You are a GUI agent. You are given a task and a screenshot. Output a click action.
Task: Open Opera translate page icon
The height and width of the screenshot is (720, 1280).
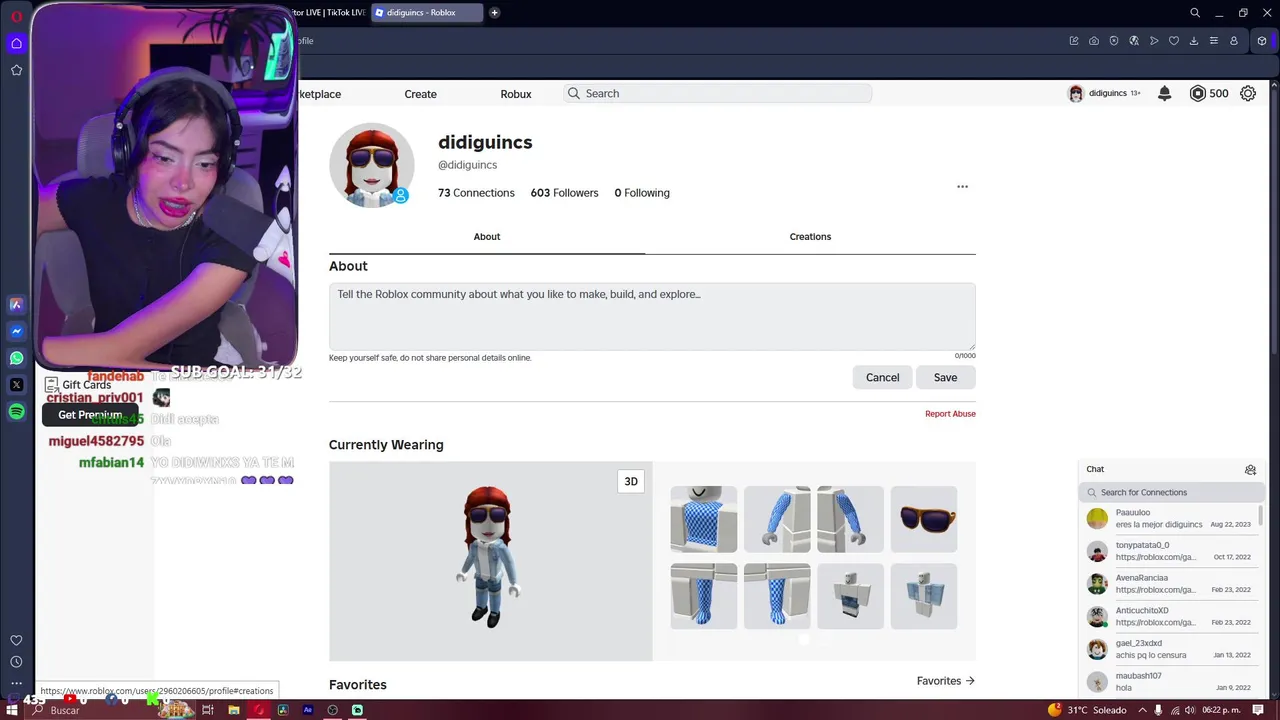pos(1134,41)
